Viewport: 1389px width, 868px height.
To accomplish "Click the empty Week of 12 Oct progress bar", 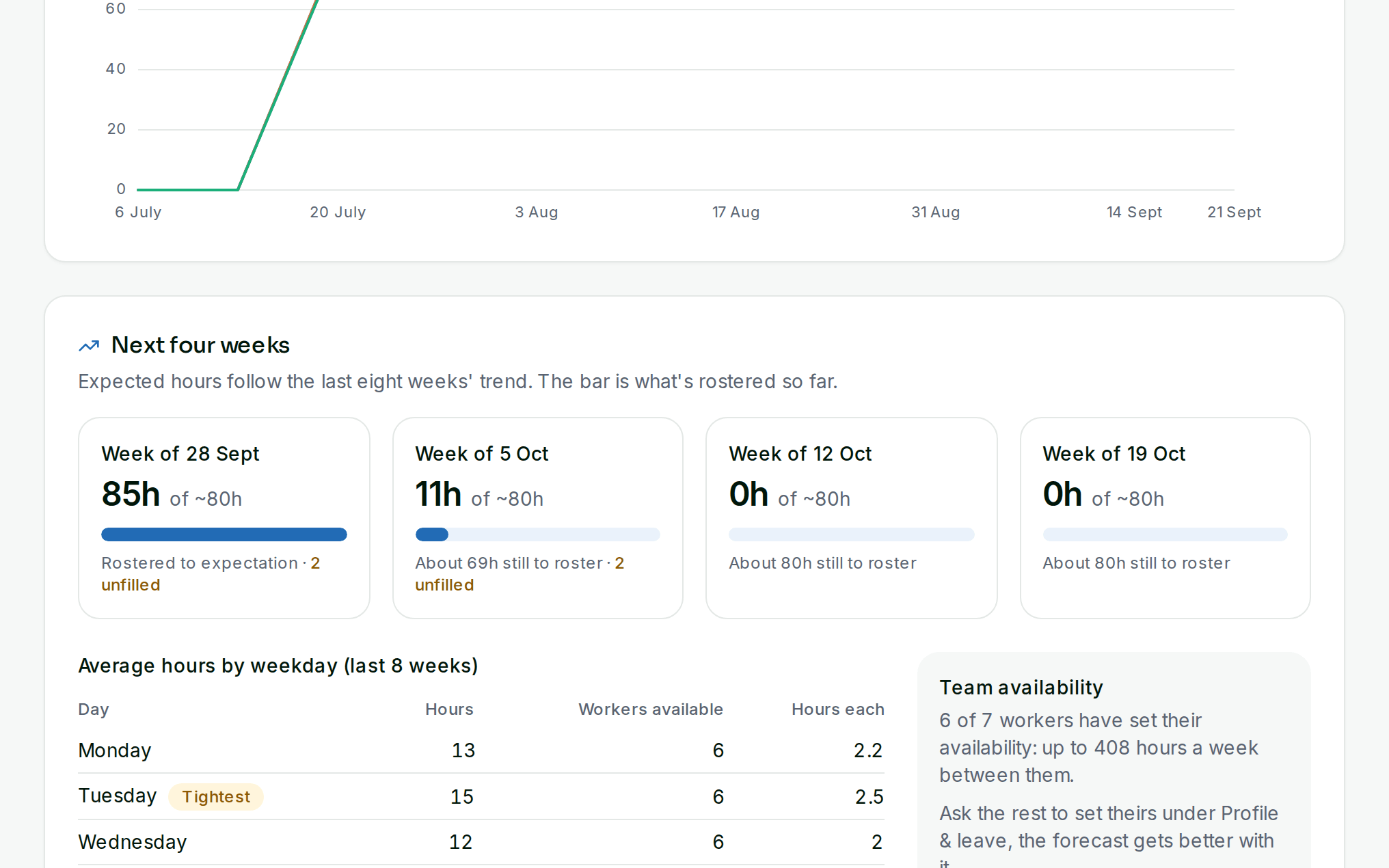I will (852, 534).
